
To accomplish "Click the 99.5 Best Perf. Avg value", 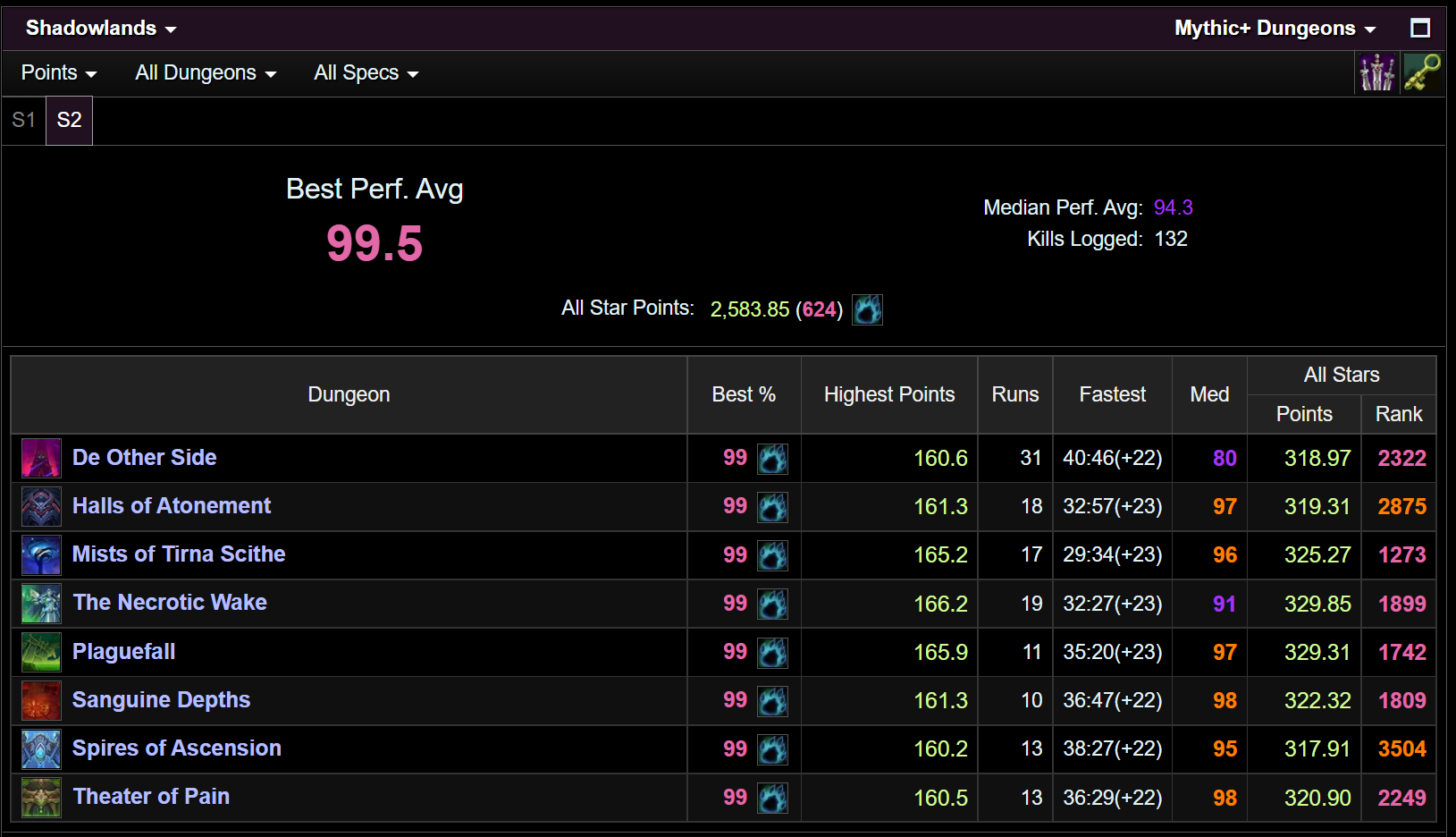I will [375, 243].
